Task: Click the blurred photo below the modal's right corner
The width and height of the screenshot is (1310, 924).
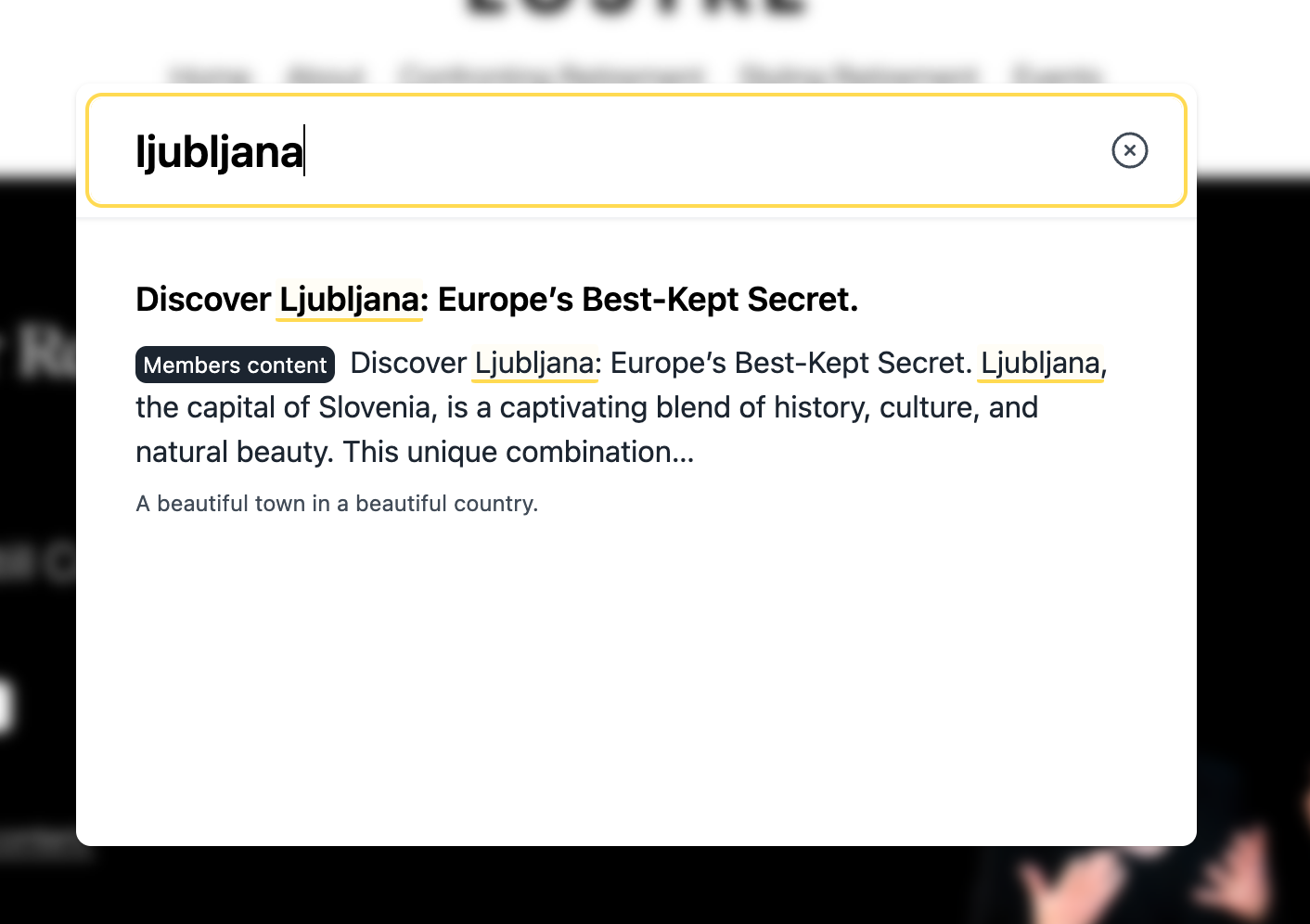Action: tap(1141, 886)
